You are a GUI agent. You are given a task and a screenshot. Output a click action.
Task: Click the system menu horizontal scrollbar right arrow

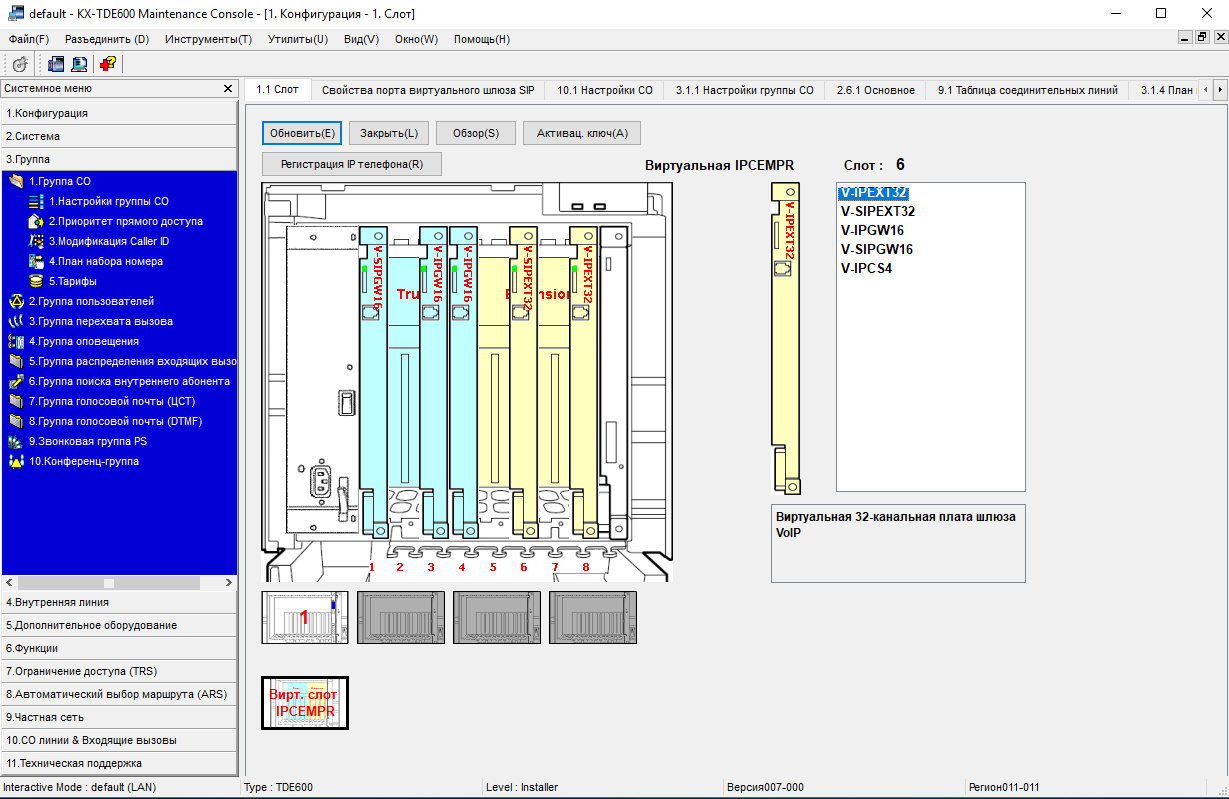[x=228, y=582]
